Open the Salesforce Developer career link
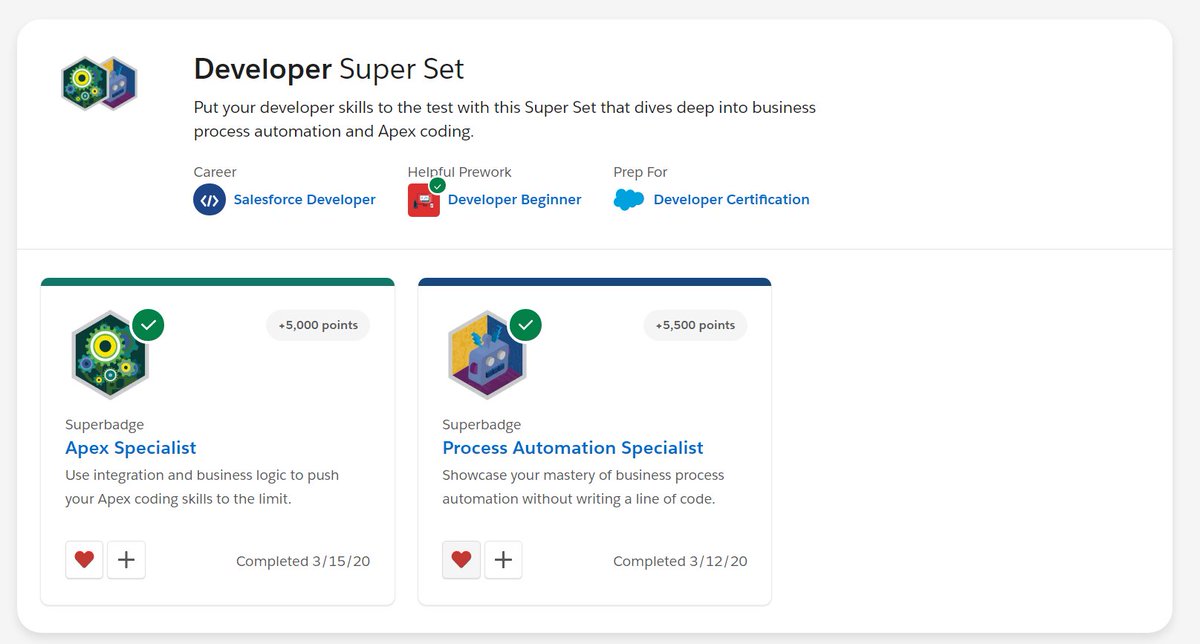This screenshot has height=644, width=1200. (x=304, y=200)
